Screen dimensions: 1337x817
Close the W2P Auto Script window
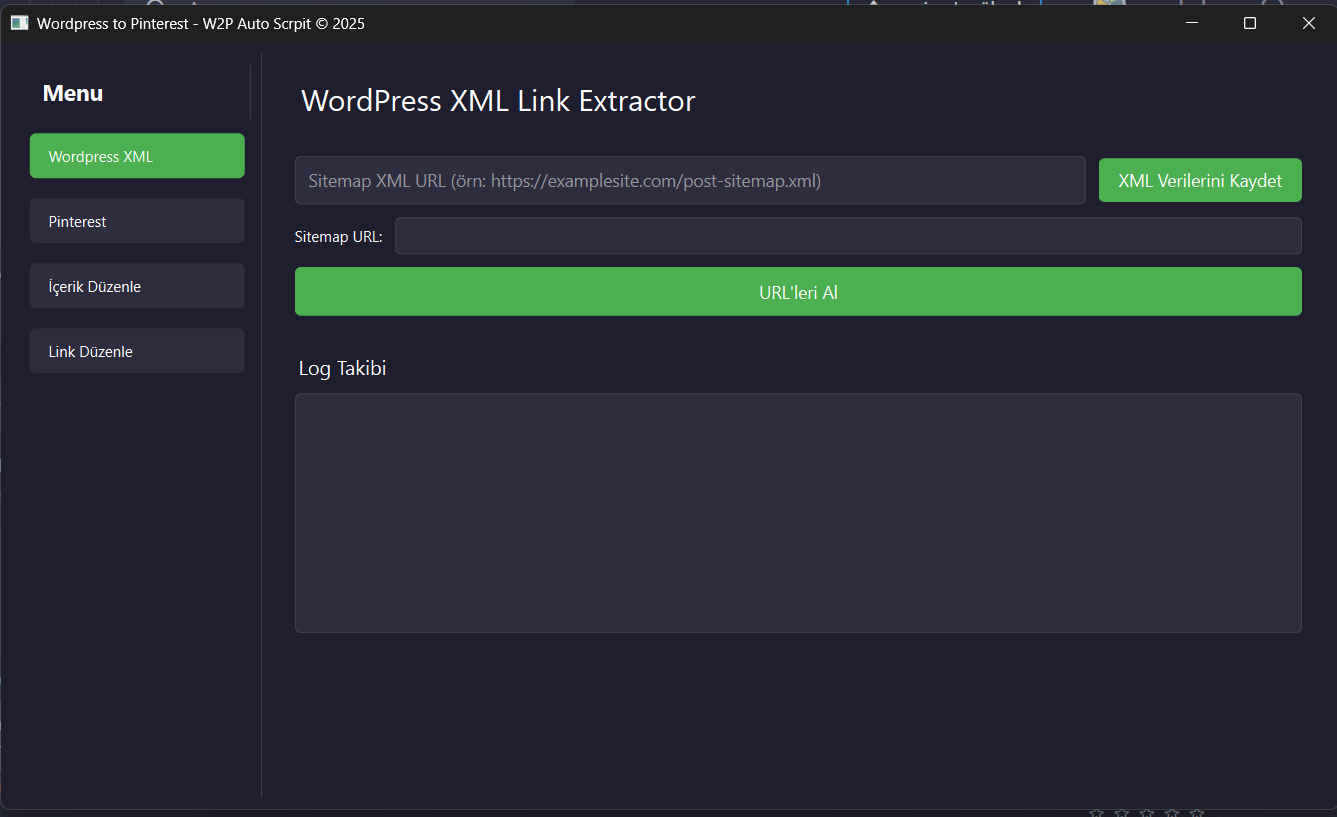click(x=1308, y=23)
